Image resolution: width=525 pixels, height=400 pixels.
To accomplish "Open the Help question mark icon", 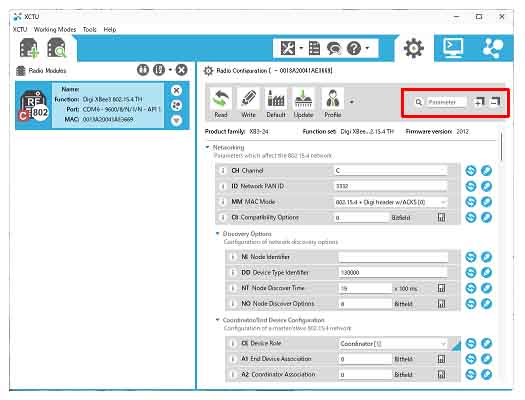I will (x=354, y=49).
